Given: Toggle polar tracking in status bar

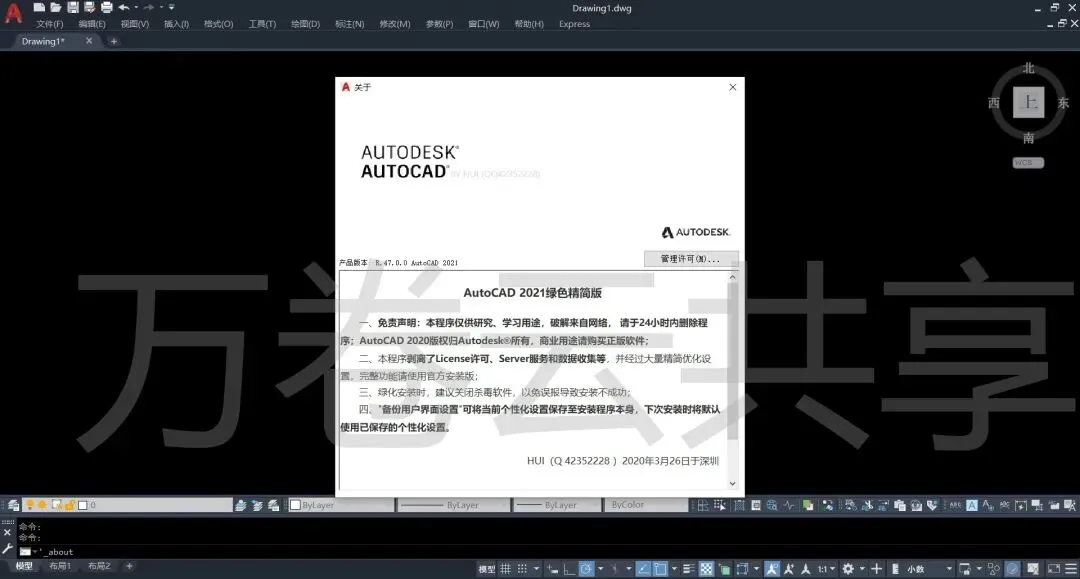Looking at the screenshot, I should click(x=586, y=569).
